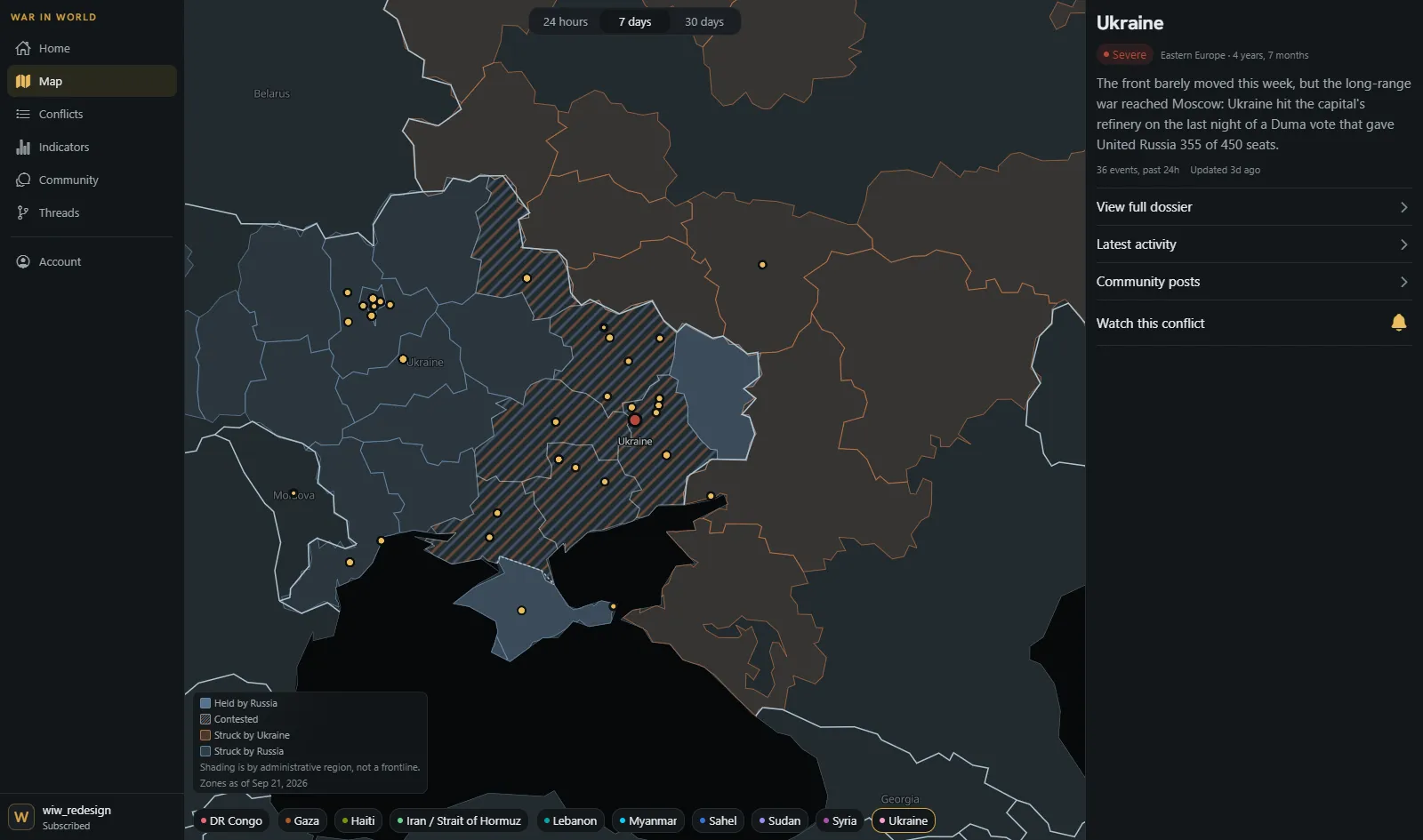Select the Syria conflict chip
This screenshot has width=1423, height=840.
840,820
